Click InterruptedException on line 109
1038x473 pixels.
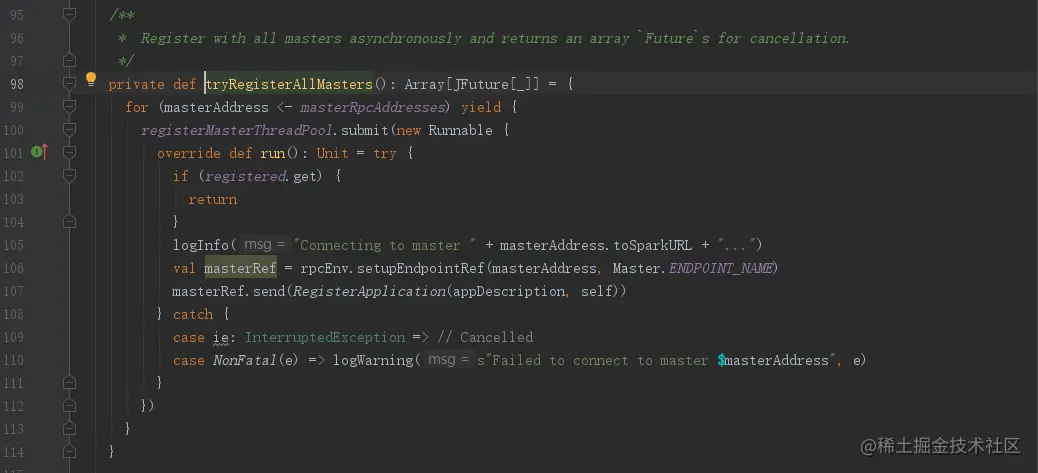click(325, 337)
